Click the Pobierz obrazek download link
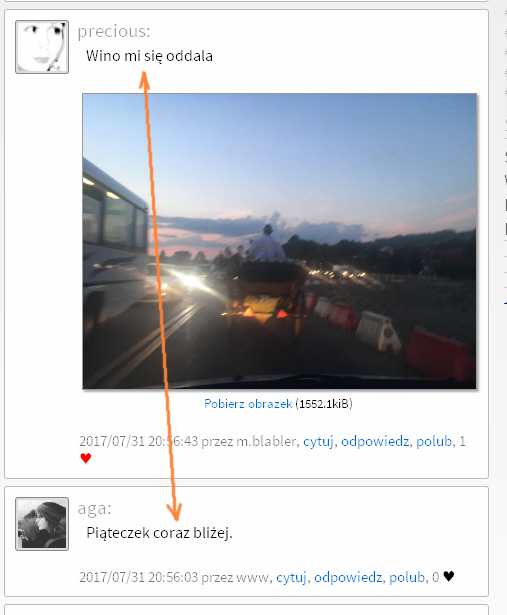Screen dimensions: 507x615 (x=248, y=404)
